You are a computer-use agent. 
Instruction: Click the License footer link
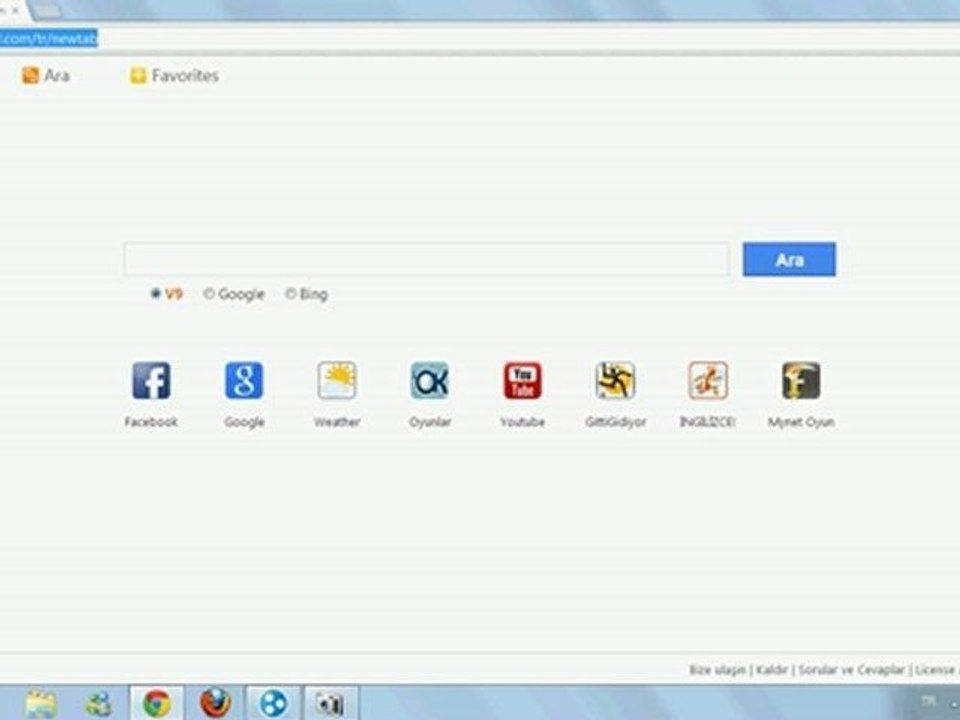coord(936,670)
